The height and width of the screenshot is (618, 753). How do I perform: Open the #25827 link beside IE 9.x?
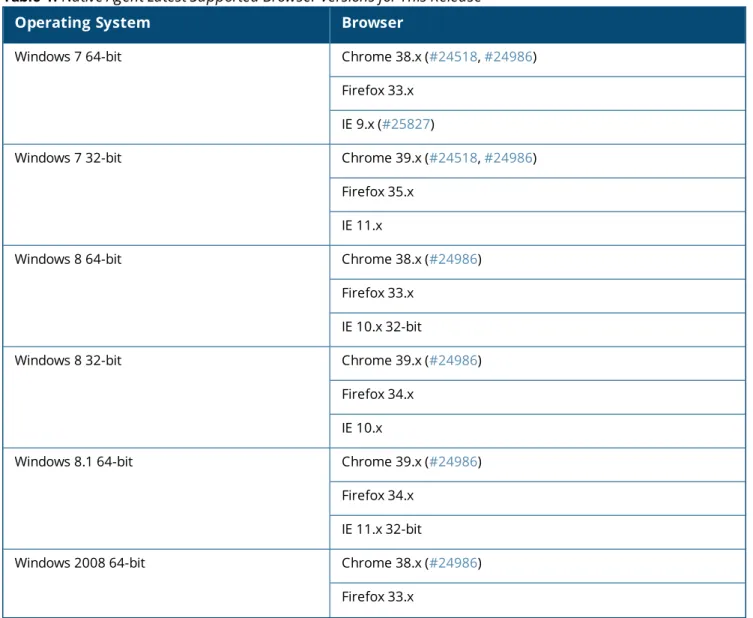406,124
